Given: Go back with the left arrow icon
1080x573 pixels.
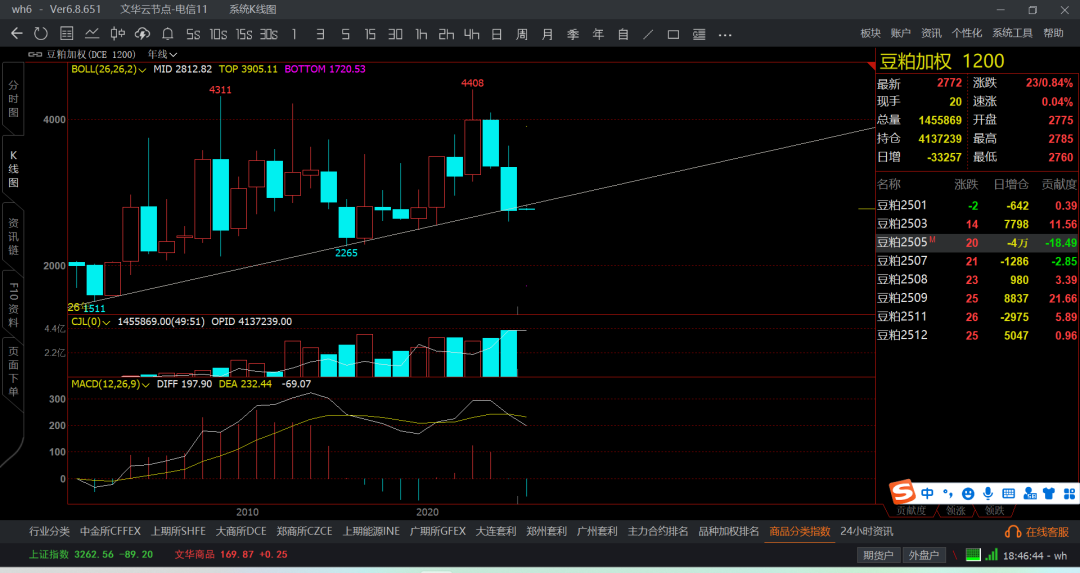Looking at the screenshot, I should point(17,34).
